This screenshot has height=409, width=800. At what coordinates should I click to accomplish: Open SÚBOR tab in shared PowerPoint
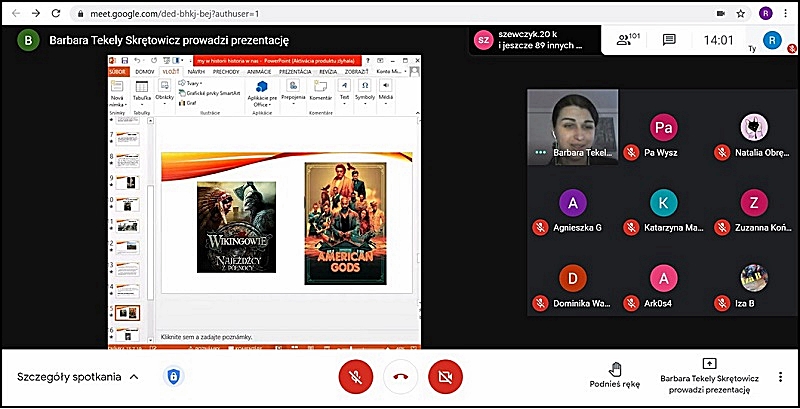click(x=117, y=72)
